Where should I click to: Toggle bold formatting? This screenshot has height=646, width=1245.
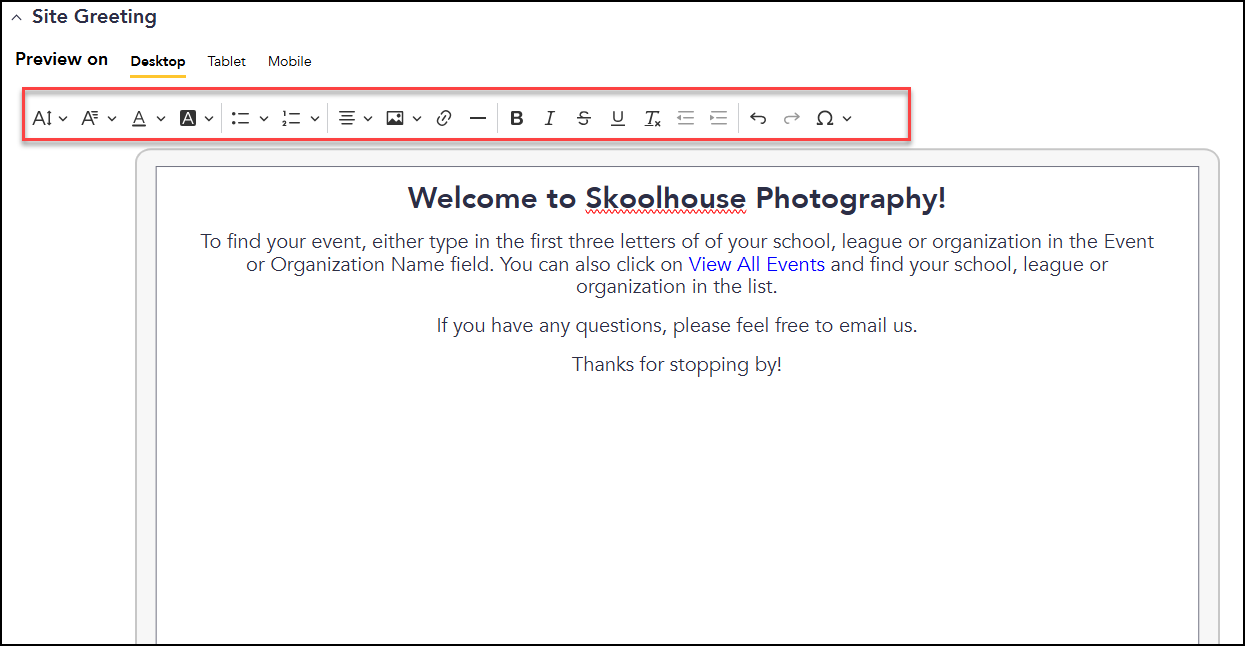point(516,118)
